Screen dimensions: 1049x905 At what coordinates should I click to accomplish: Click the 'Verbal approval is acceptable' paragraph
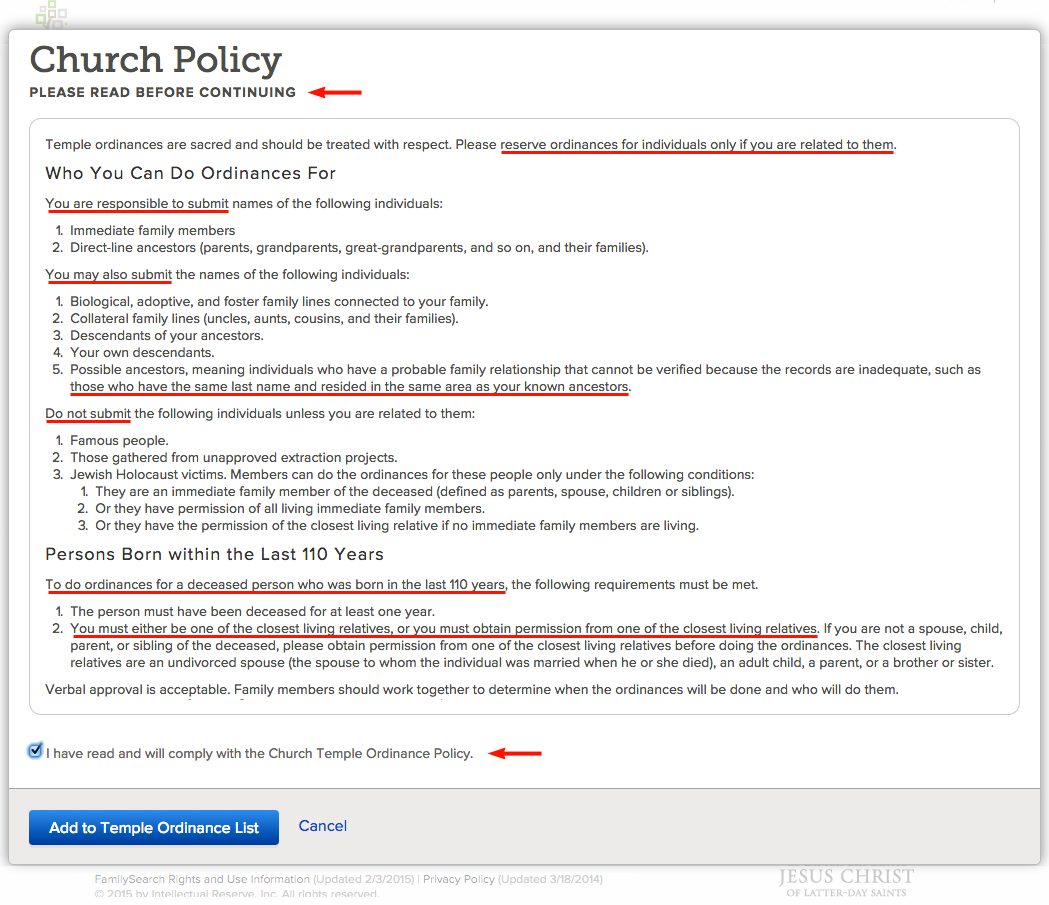[472, 690]
